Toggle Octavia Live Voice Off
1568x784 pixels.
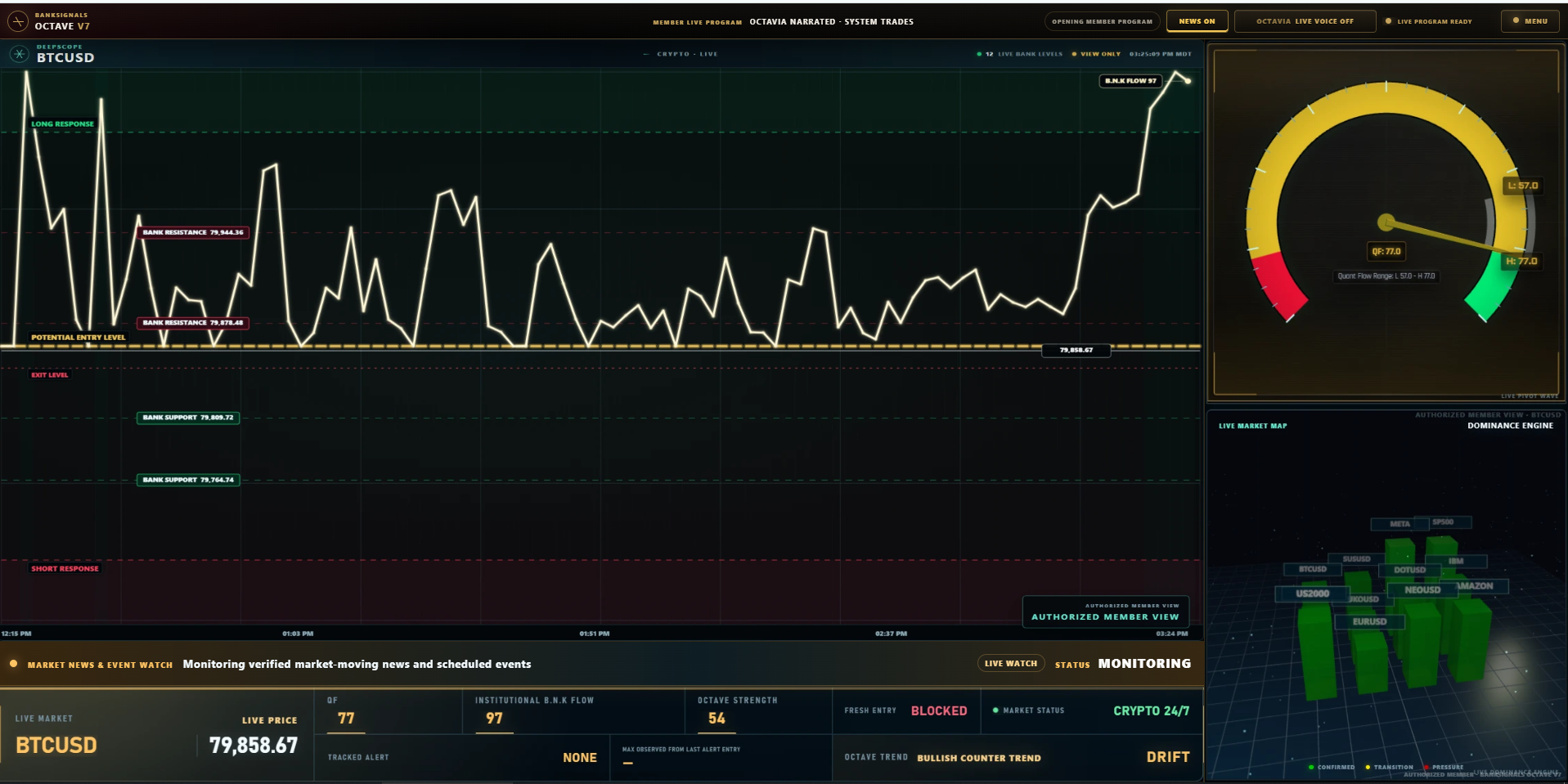(x=1305, y=21)
